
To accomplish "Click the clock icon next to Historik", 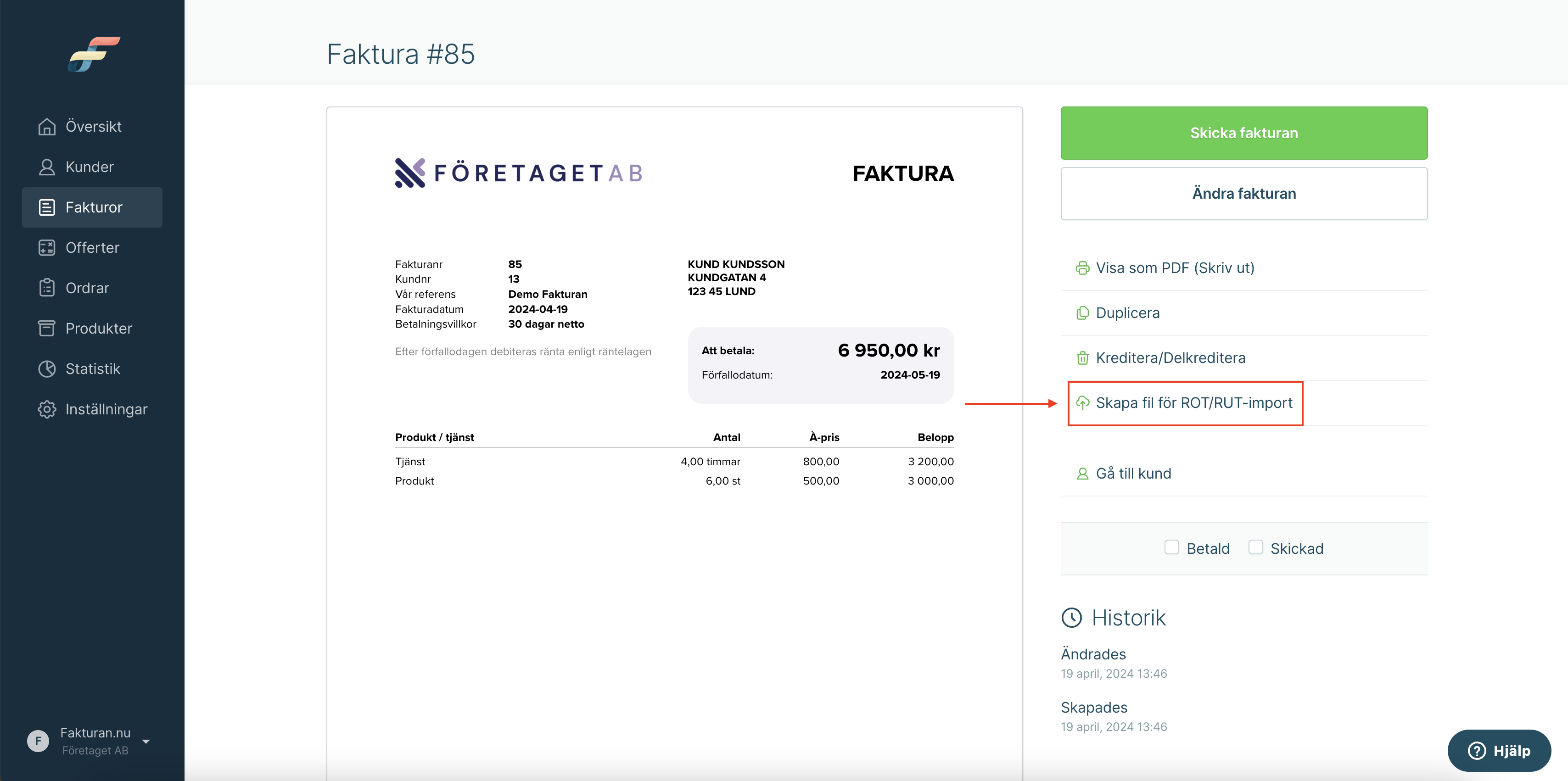I will pos(1071,618).
